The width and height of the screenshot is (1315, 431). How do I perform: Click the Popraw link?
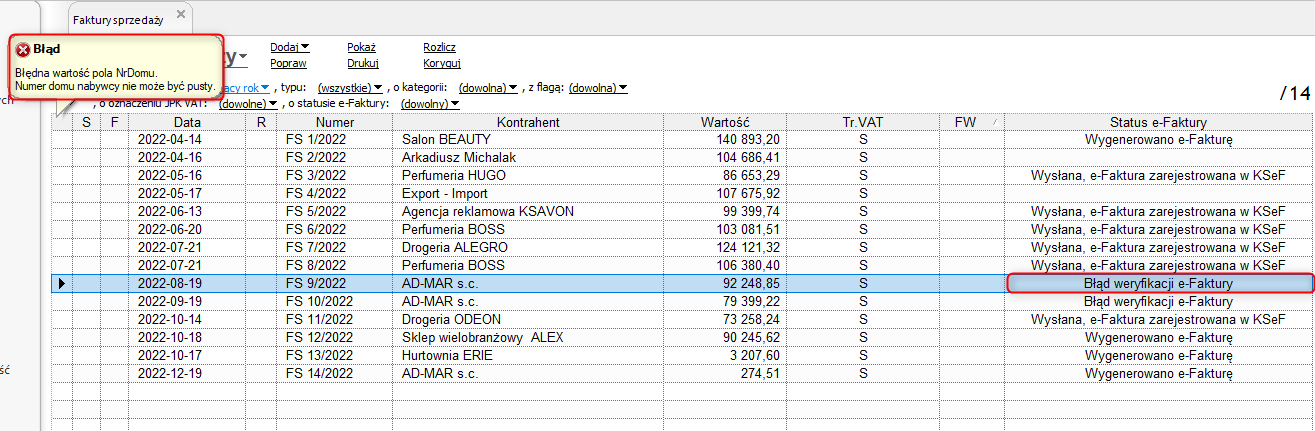287,63
